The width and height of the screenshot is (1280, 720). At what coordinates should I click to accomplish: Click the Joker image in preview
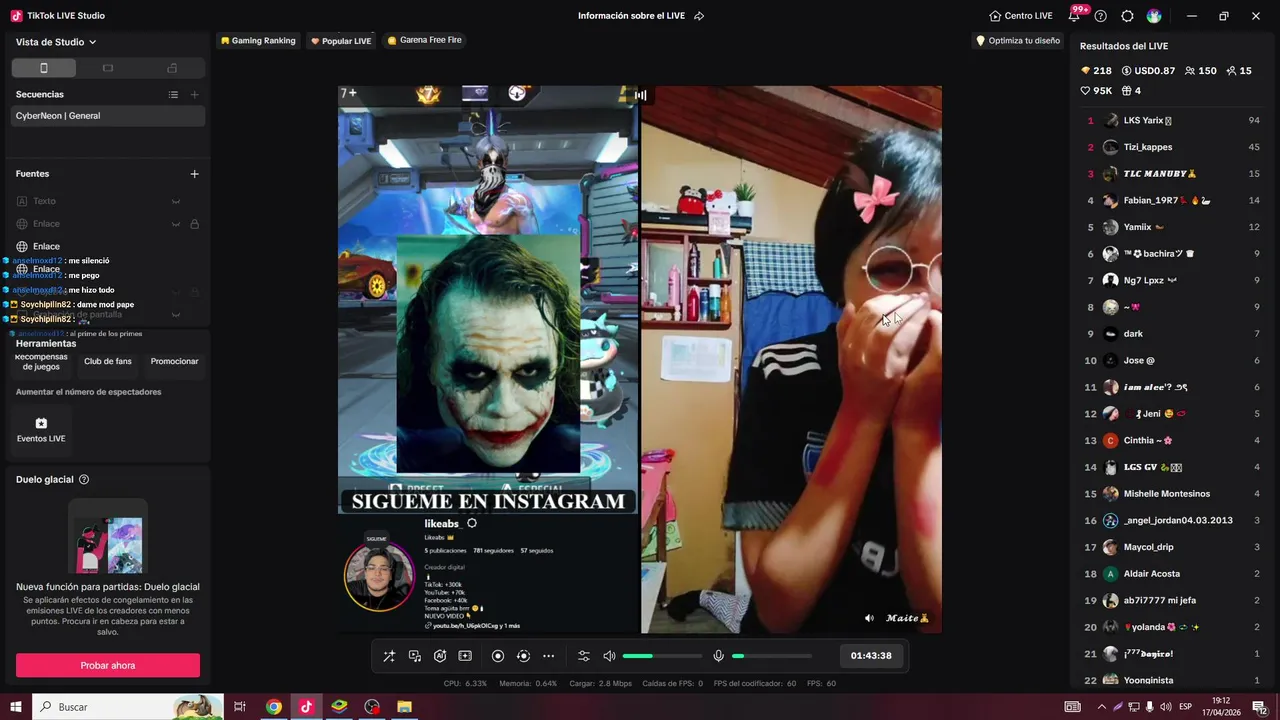pos(488,354)
